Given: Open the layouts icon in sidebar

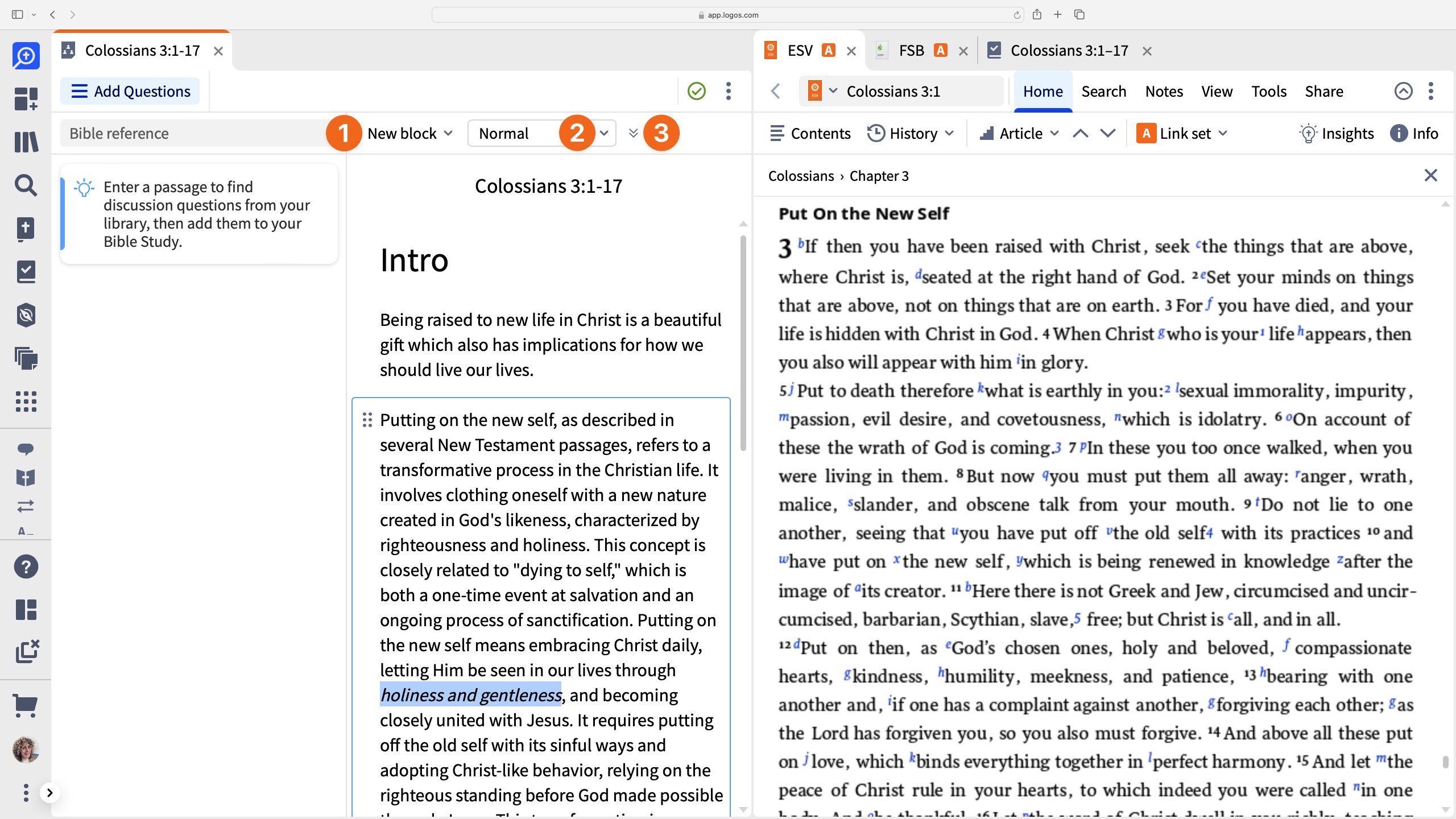Looking at the screenshot, I should [26, 610].
